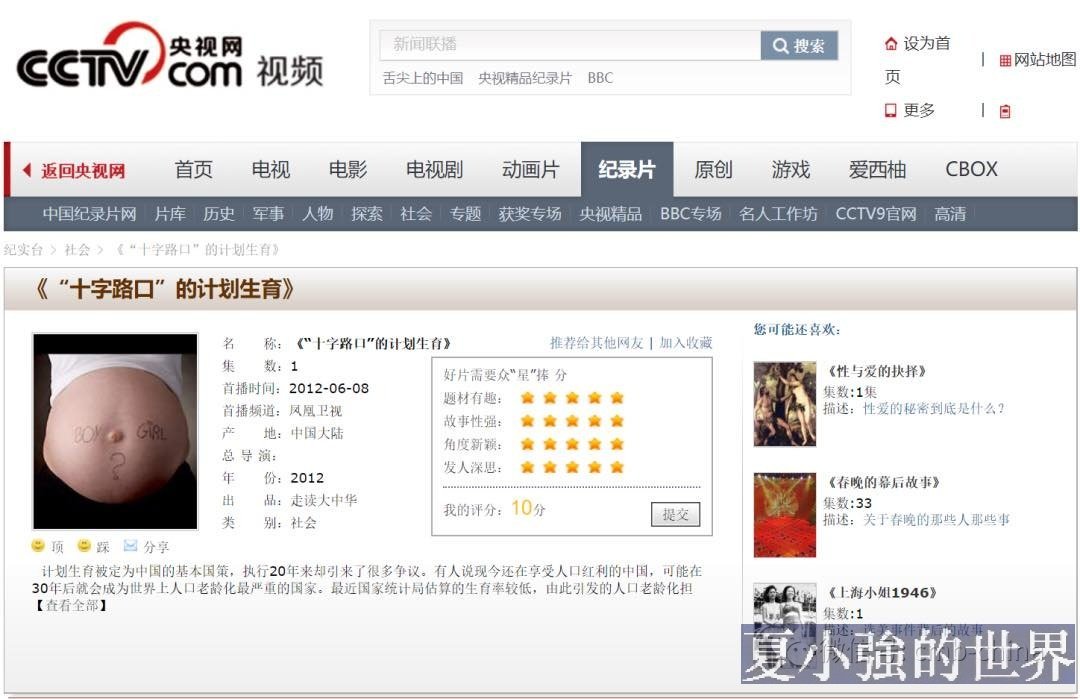
Task: Select the 纪录片 tab
Action: (627, 169)
